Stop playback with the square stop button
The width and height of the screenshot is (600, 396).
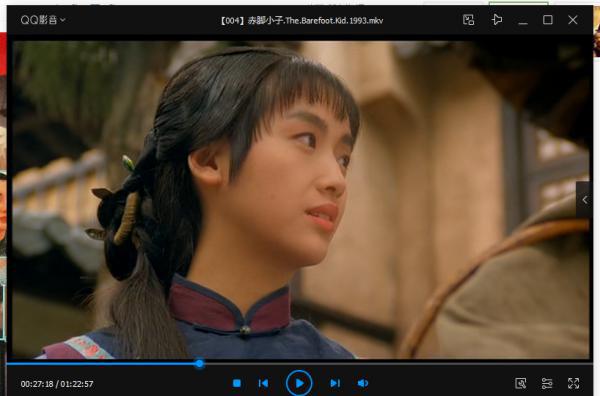(237, 383)
